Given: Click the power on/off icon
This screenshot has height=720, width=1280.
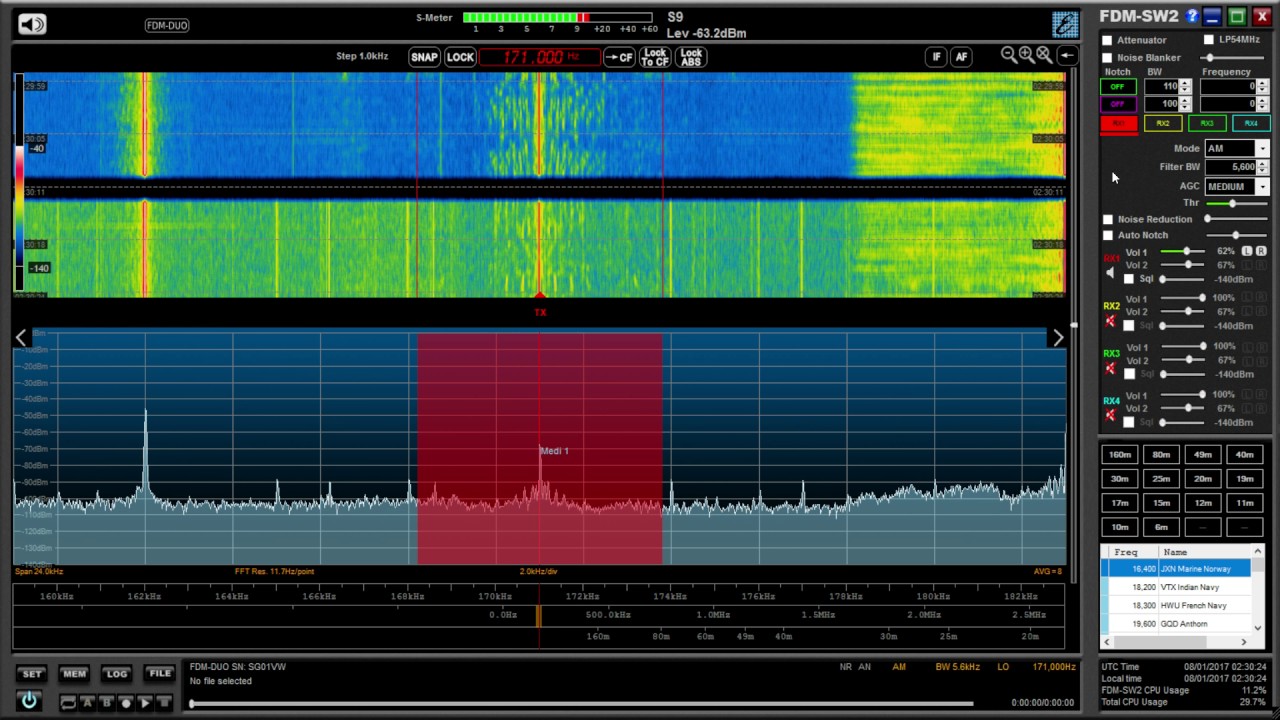Looking at the screenshot, I should click(x=29, y=701).
